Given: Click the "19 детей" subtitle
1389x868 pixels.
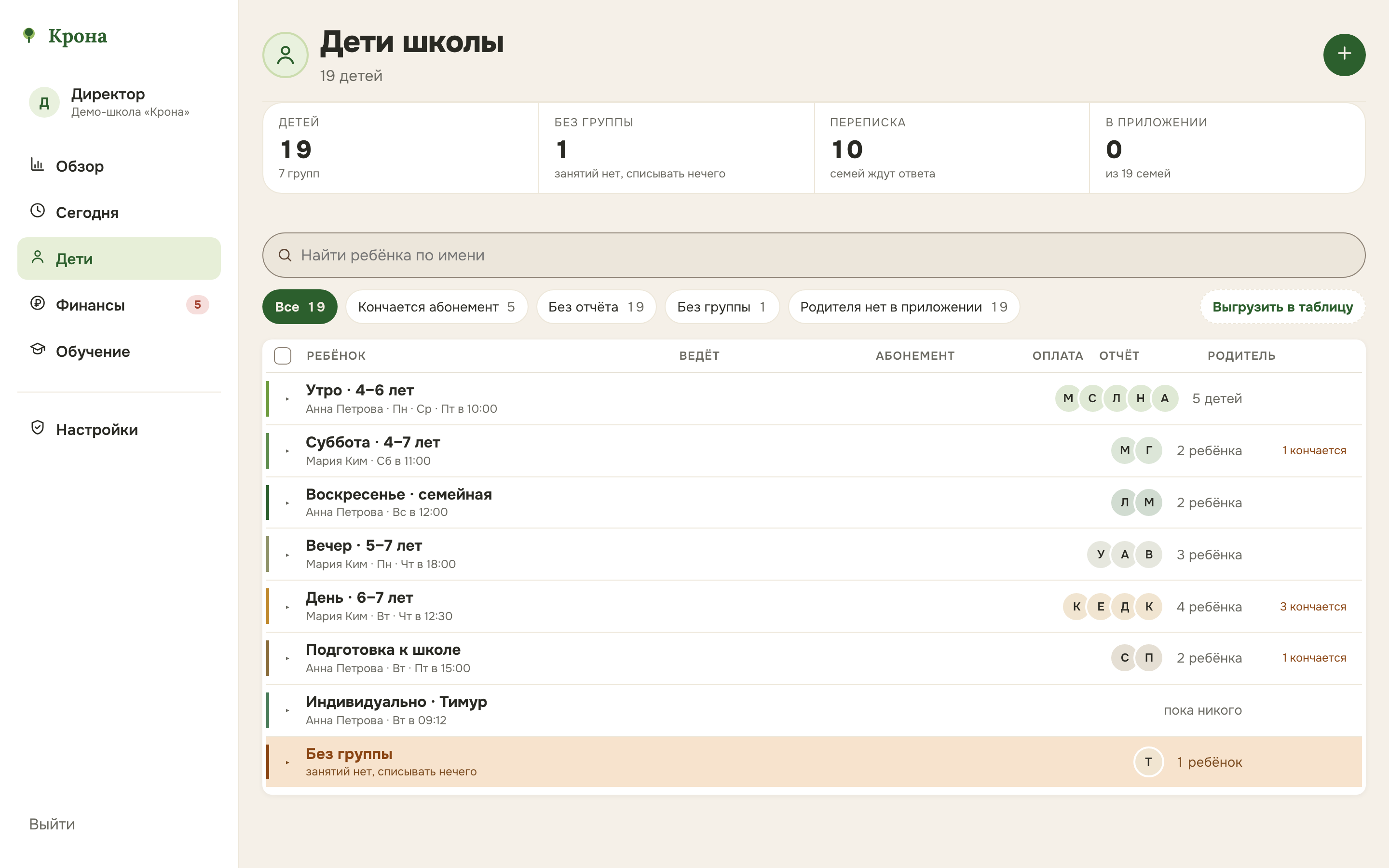Looking at the screenshot, I should point(351,76).
